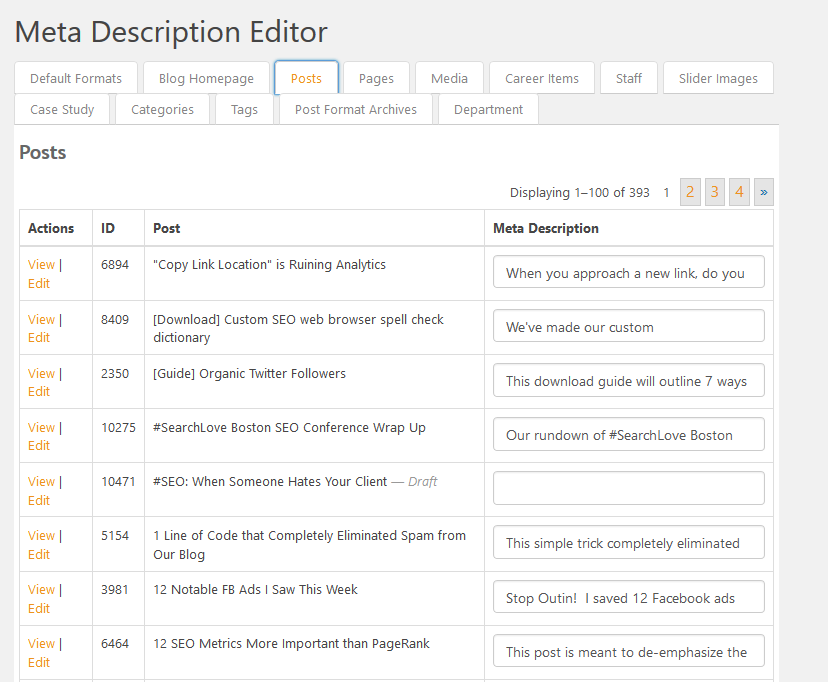Edit the 12 SEO Metrics post

click(39, 662)
